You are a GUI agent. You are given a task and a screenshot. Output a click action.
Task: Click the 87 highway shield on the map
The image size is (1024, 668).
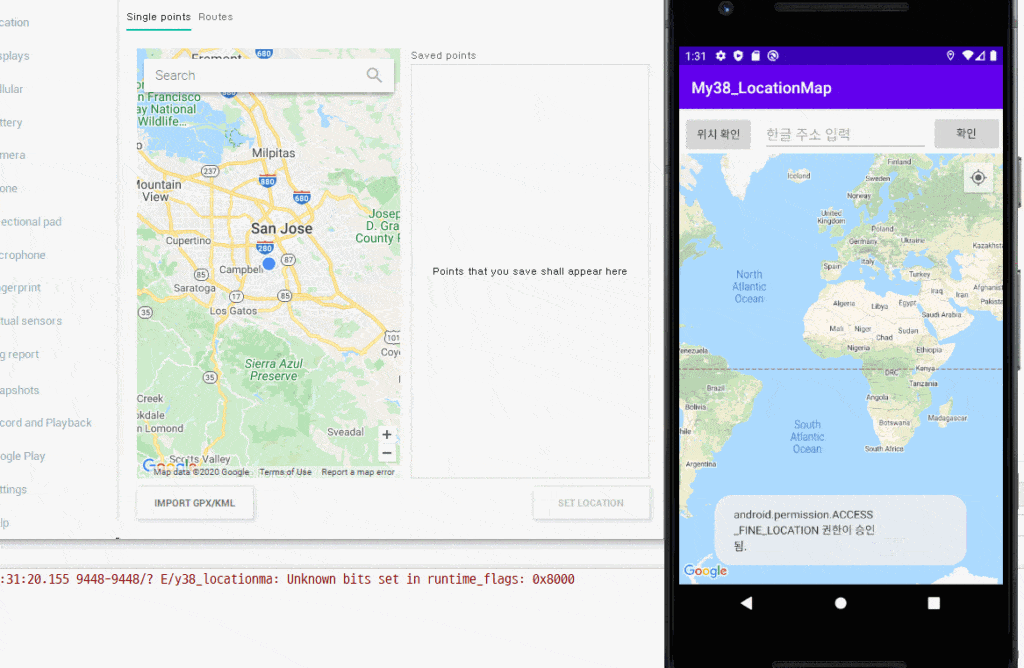(x=288, y=259)
